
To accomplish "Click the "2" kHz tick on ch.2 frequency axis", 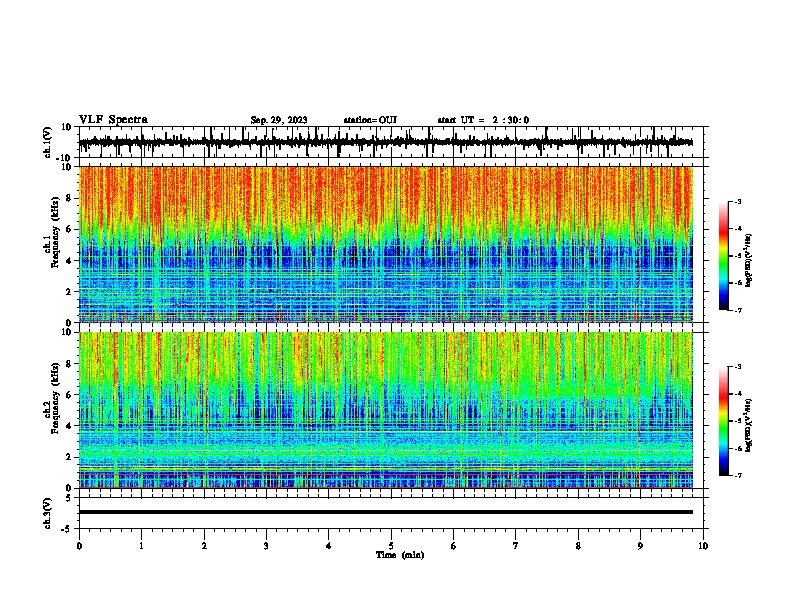I will tap(70, 457).
